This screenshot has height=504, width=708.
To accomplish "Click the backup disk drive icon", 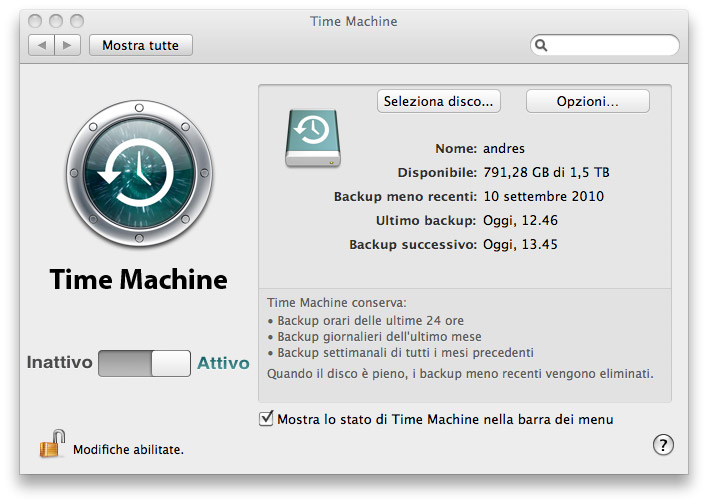I will [313, 138].
